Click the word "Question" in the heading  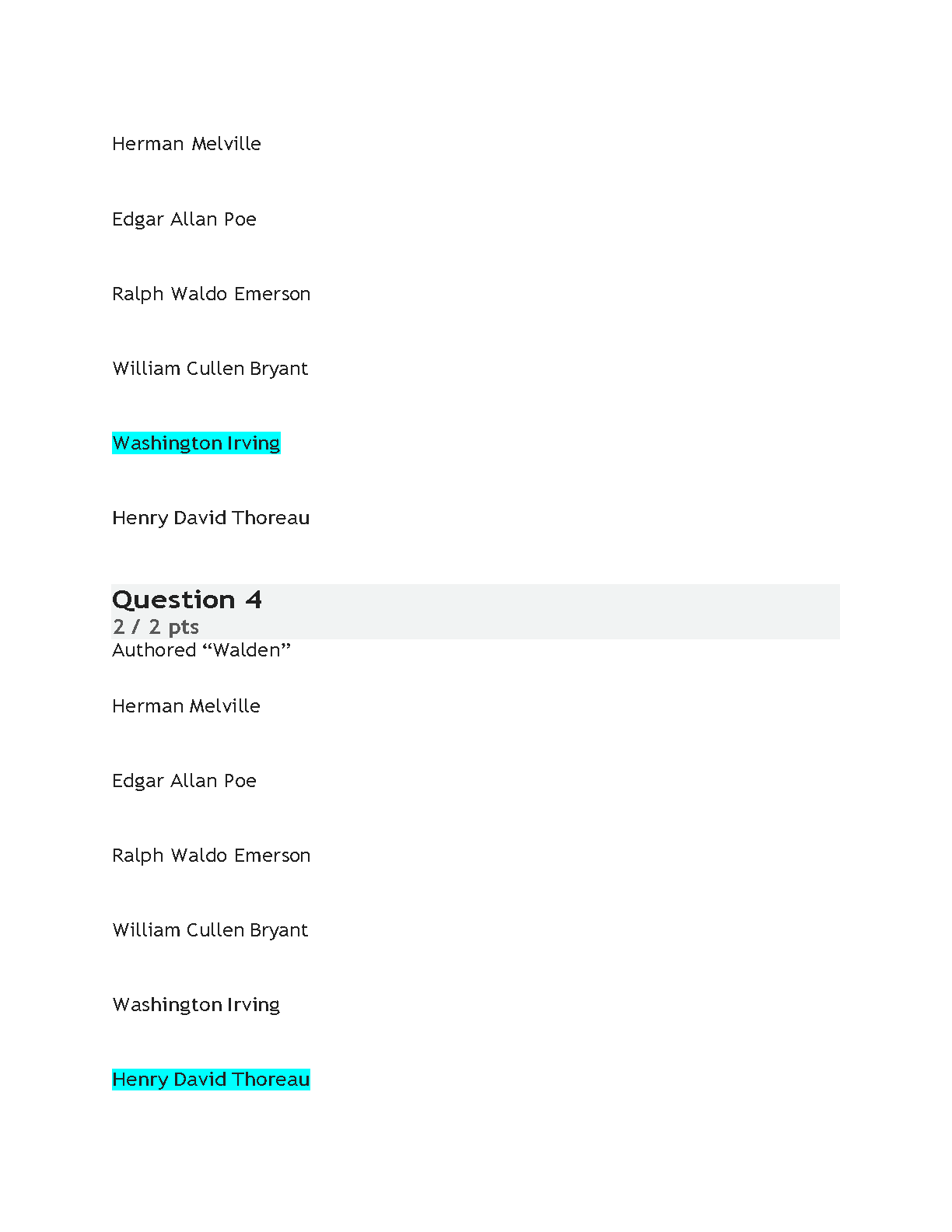(174, 600)
